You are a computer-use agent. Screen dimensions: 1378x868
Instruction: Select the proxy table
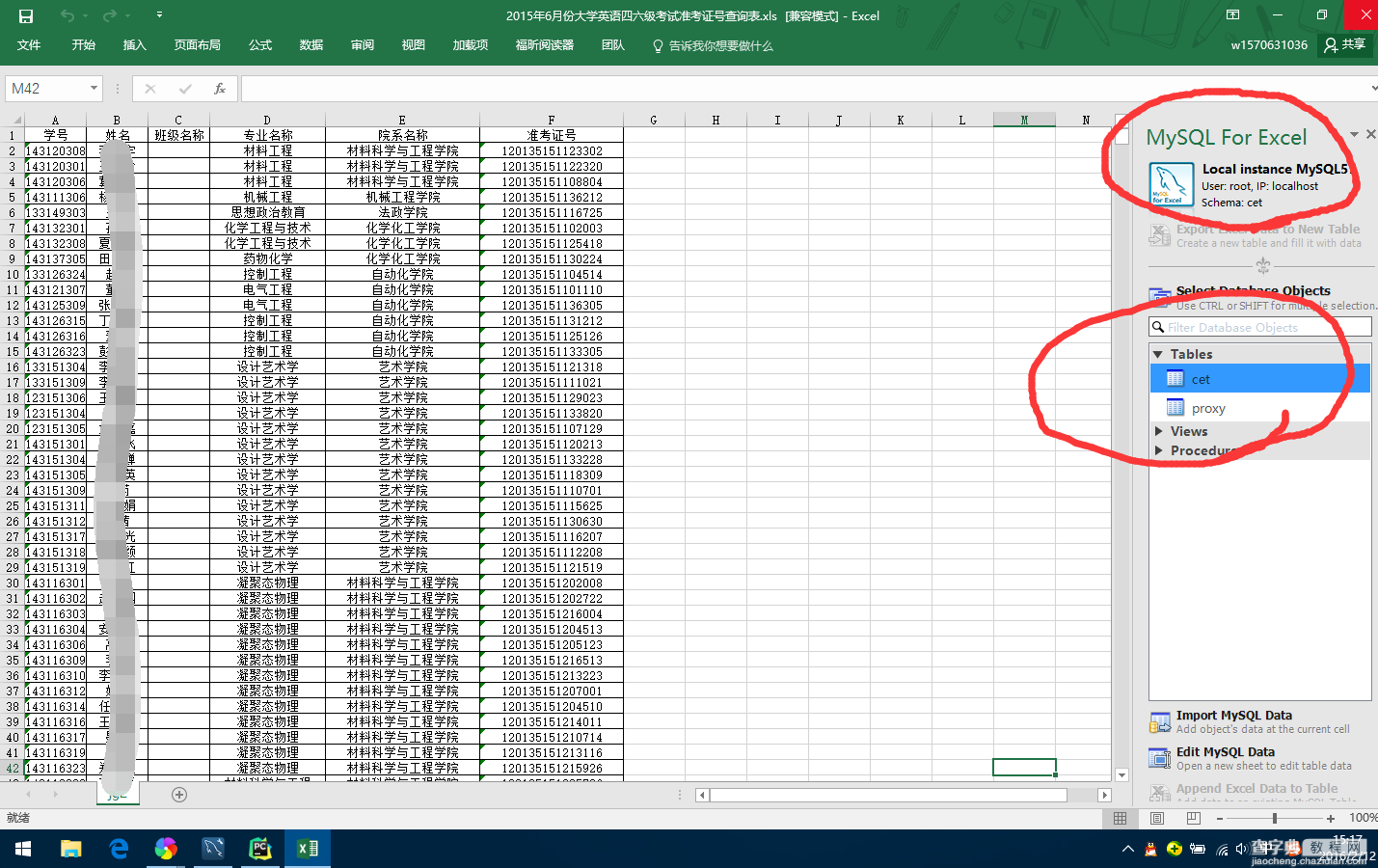[1259, 408]
